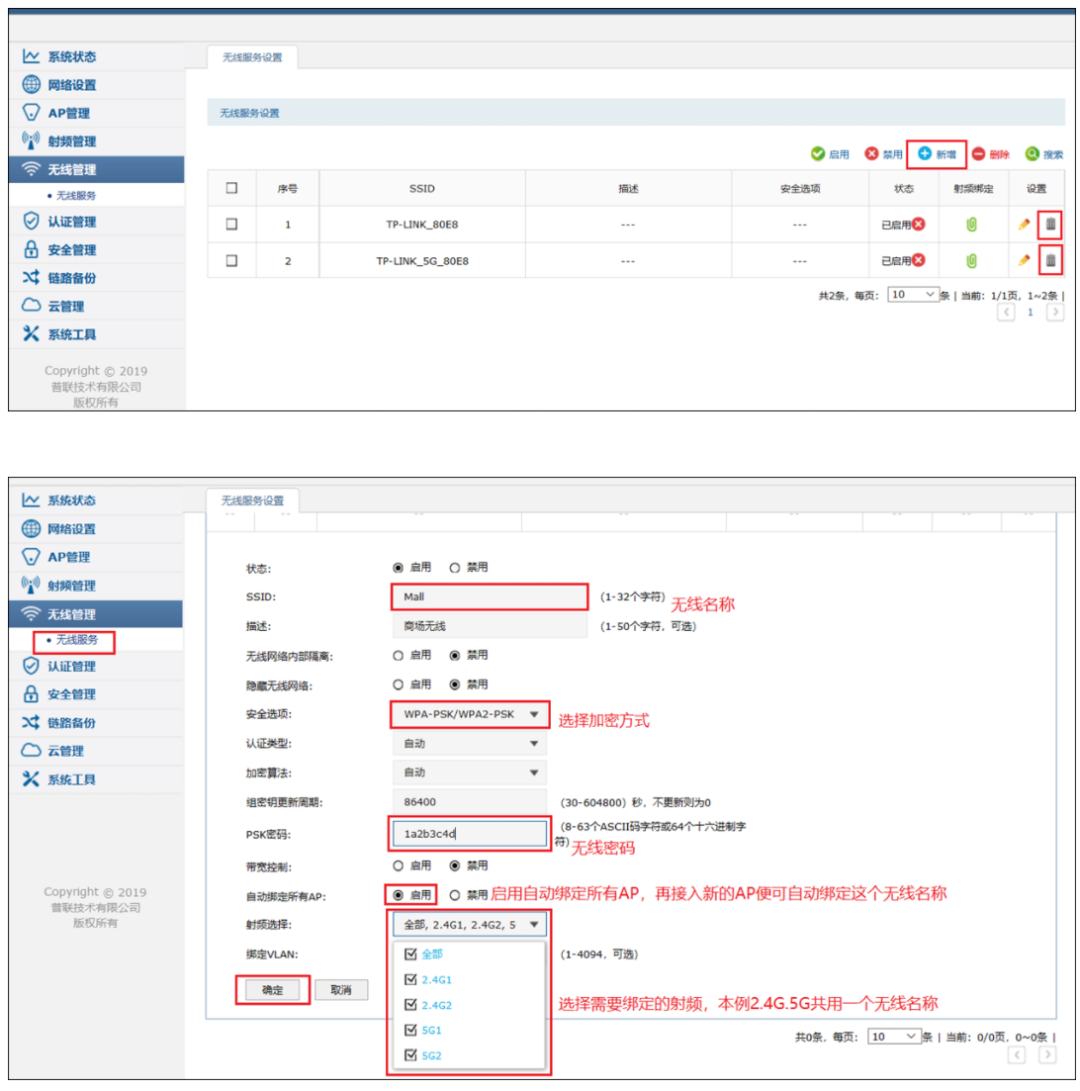Viewport: 1080px width, 1091px height.
Task: Click the 搜索 search icon in the toolbar
Action: point(1032,154)
